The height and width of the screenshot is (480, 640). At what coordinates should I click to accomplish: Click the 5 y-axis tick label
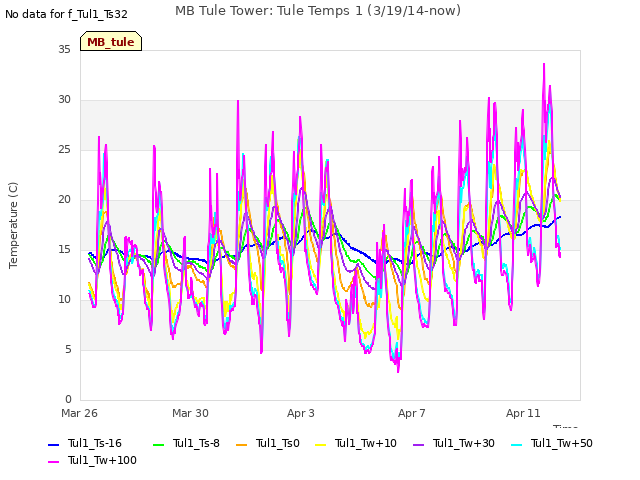pyautogui.click(x=68, y=349)
